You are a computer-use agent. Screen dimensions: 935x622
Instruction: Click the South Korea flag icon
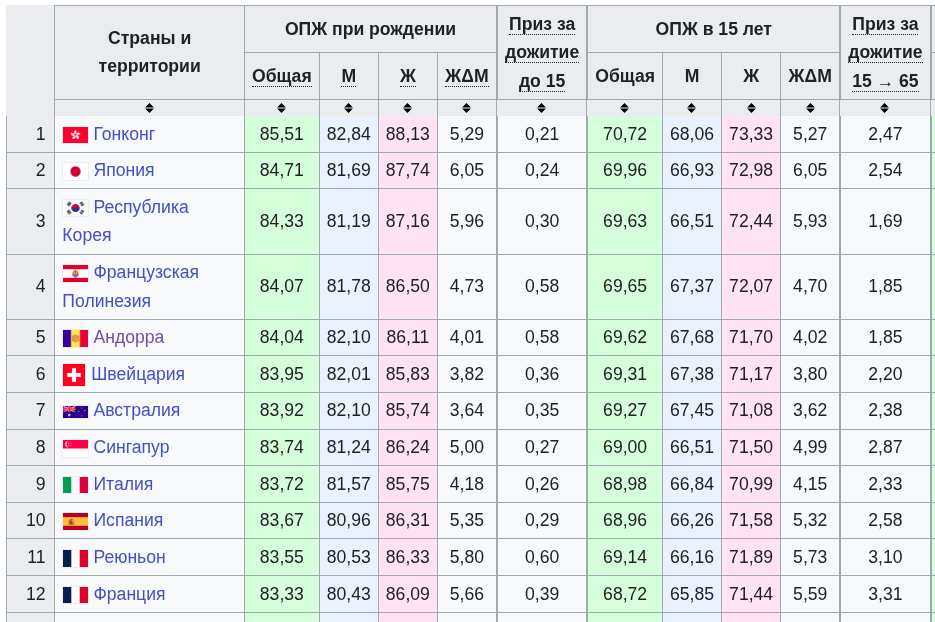point(75,208)
